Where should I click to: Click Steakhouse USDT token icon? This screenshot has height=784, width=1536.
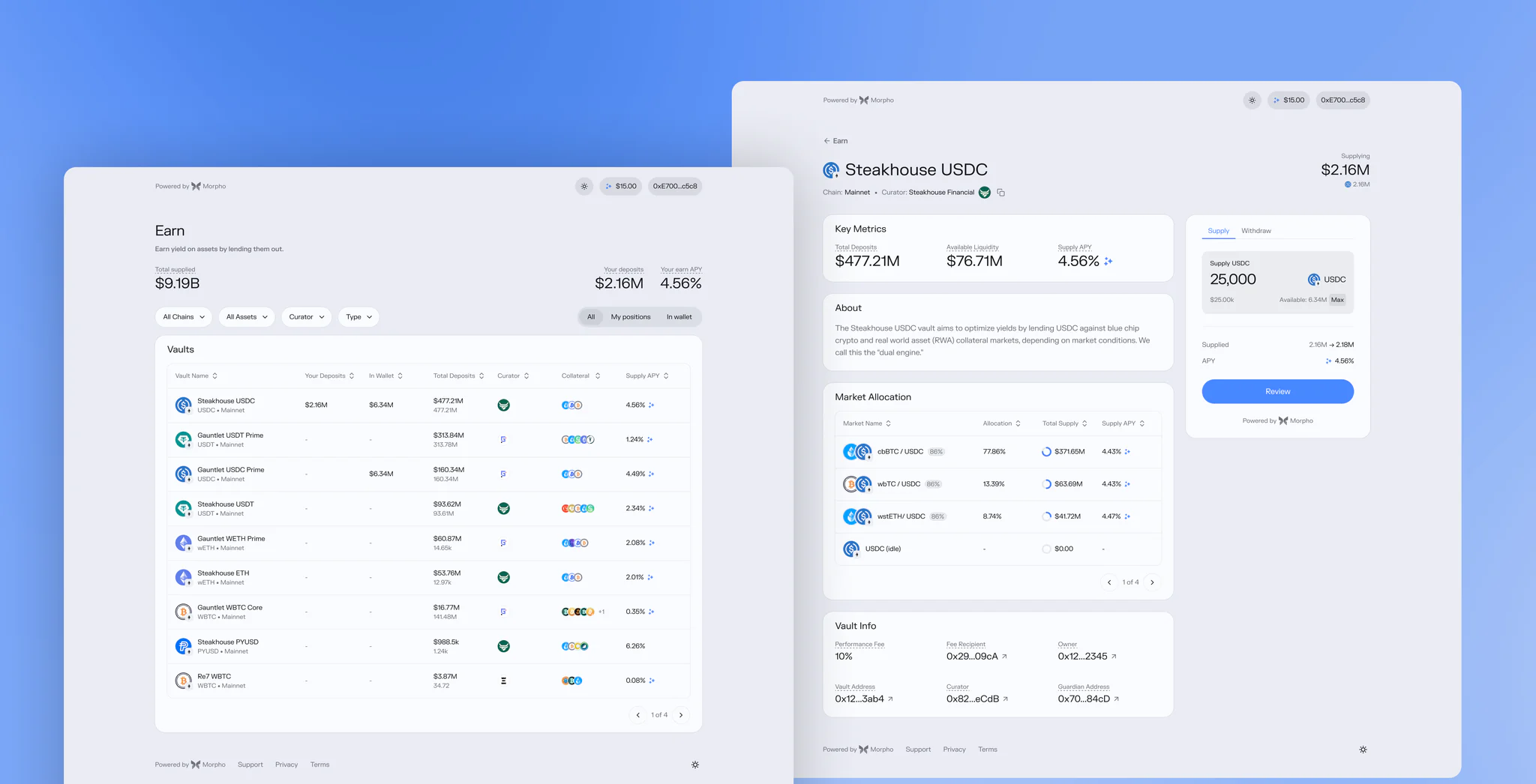[183, 509]
